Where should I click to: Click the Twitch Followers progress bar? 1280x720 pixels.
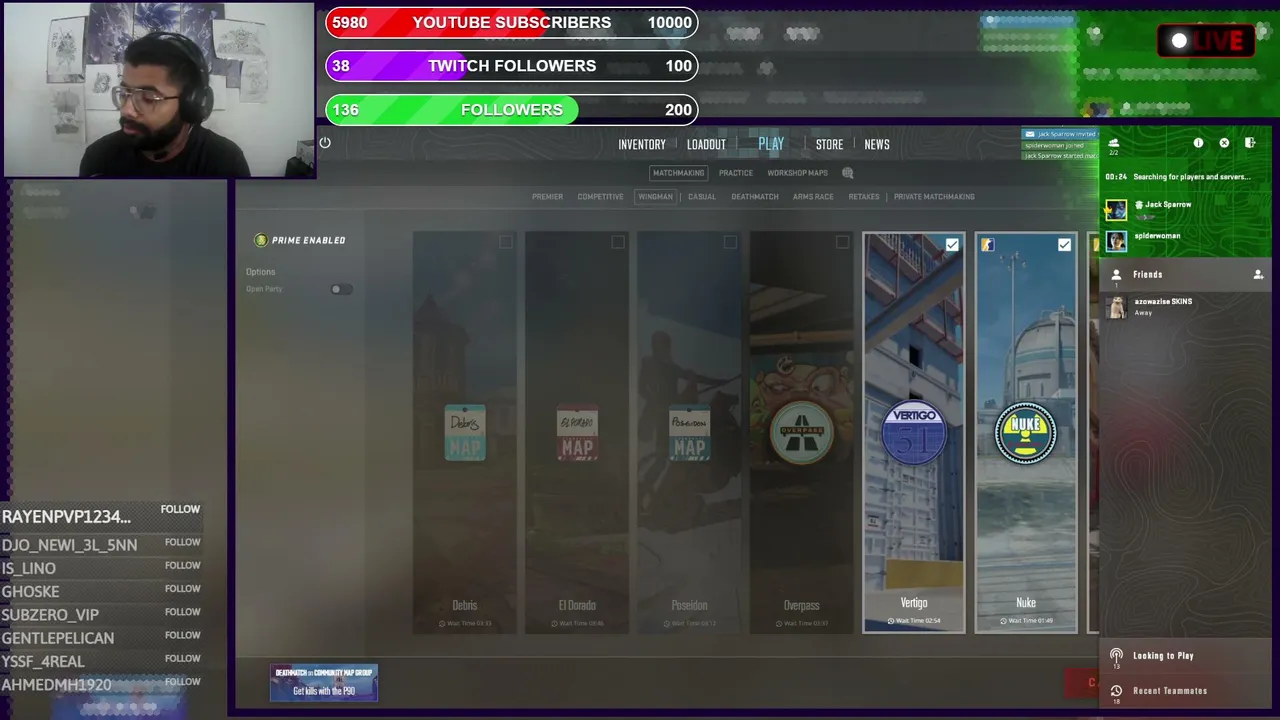[512, 66]
